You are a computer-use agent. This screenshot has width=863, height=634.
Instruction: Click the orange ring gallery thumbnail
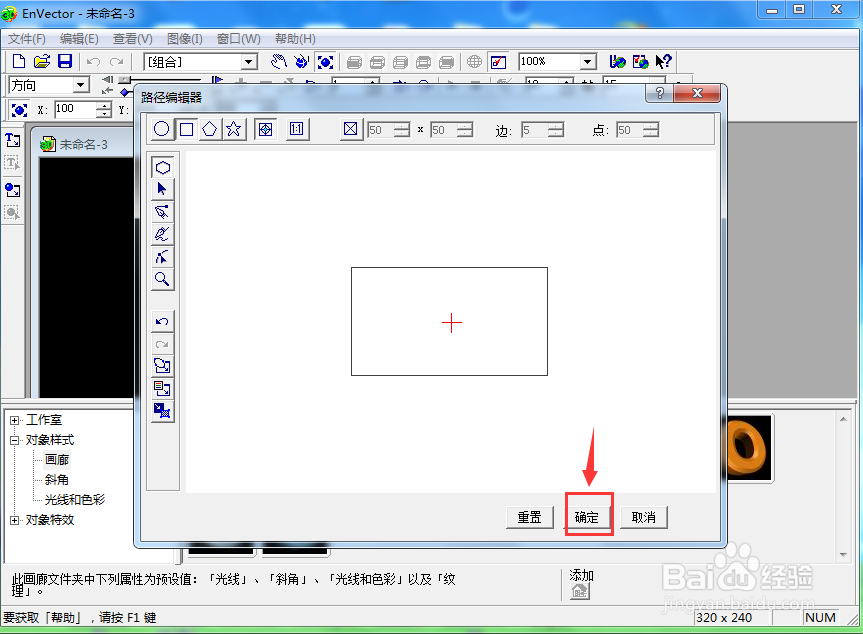click(750, 447)
